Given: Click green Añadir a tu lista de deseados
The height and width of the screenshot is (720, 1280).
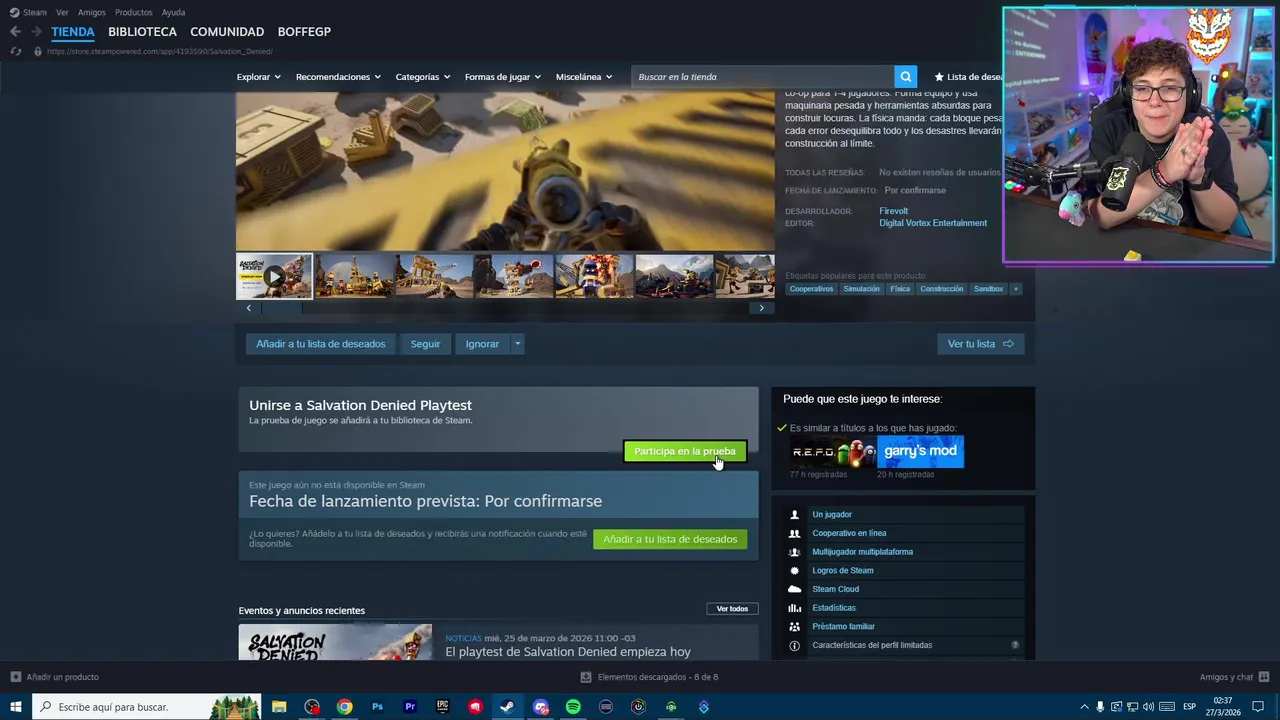Looking at the screenshot, I should pos(670,539).
